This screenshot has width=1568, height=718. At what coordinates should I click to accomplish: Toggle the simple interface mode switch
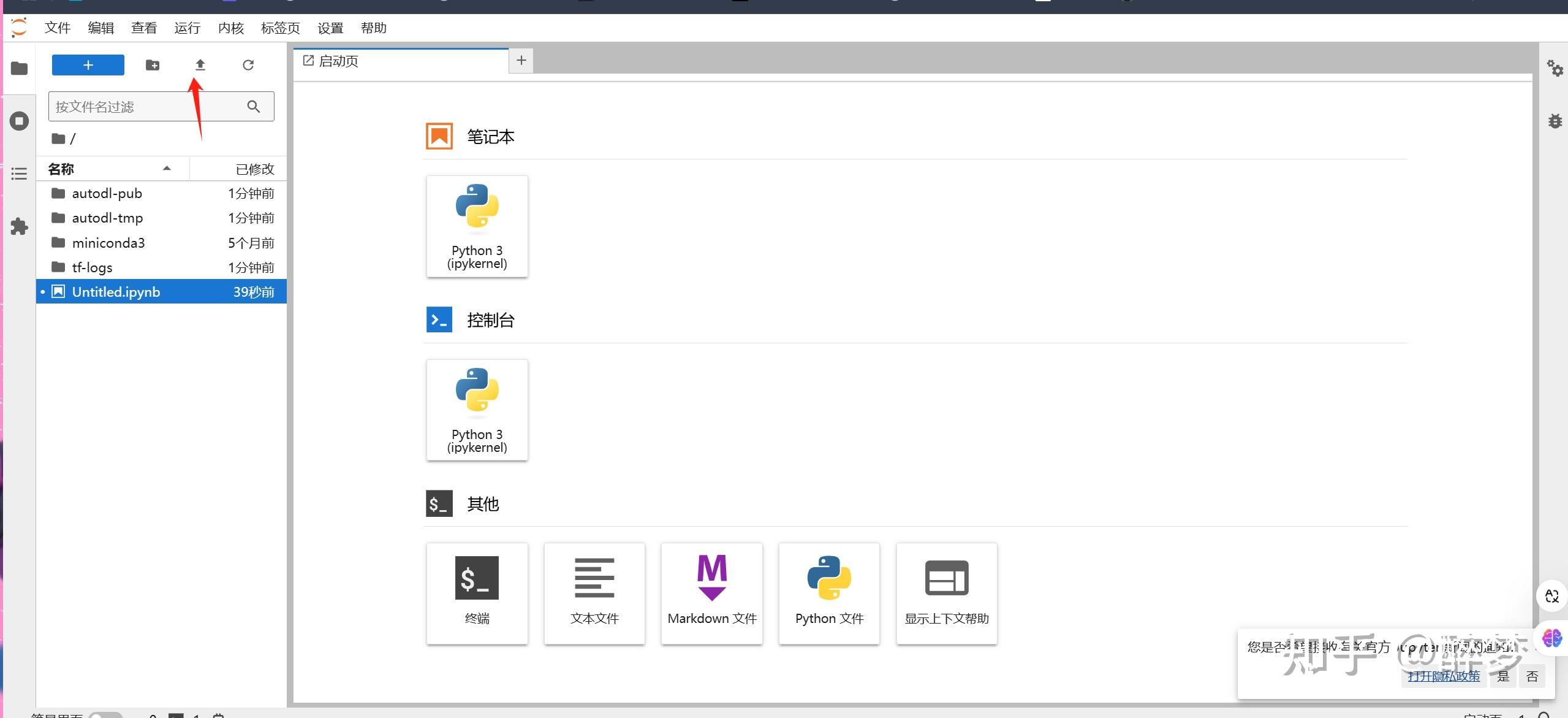point(105,714)
